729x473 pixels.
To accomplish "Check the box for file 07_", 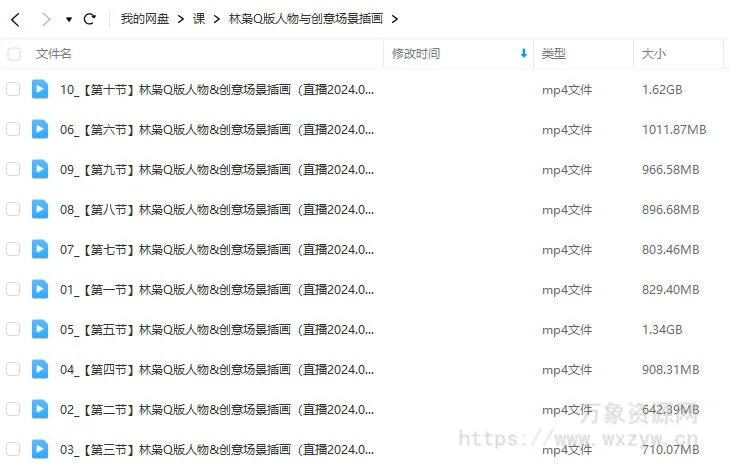I will (x=13, y=249).
